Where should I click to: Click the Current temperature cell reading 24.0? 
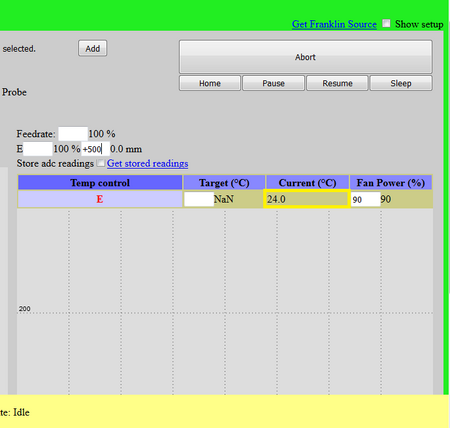click(307, 199)
